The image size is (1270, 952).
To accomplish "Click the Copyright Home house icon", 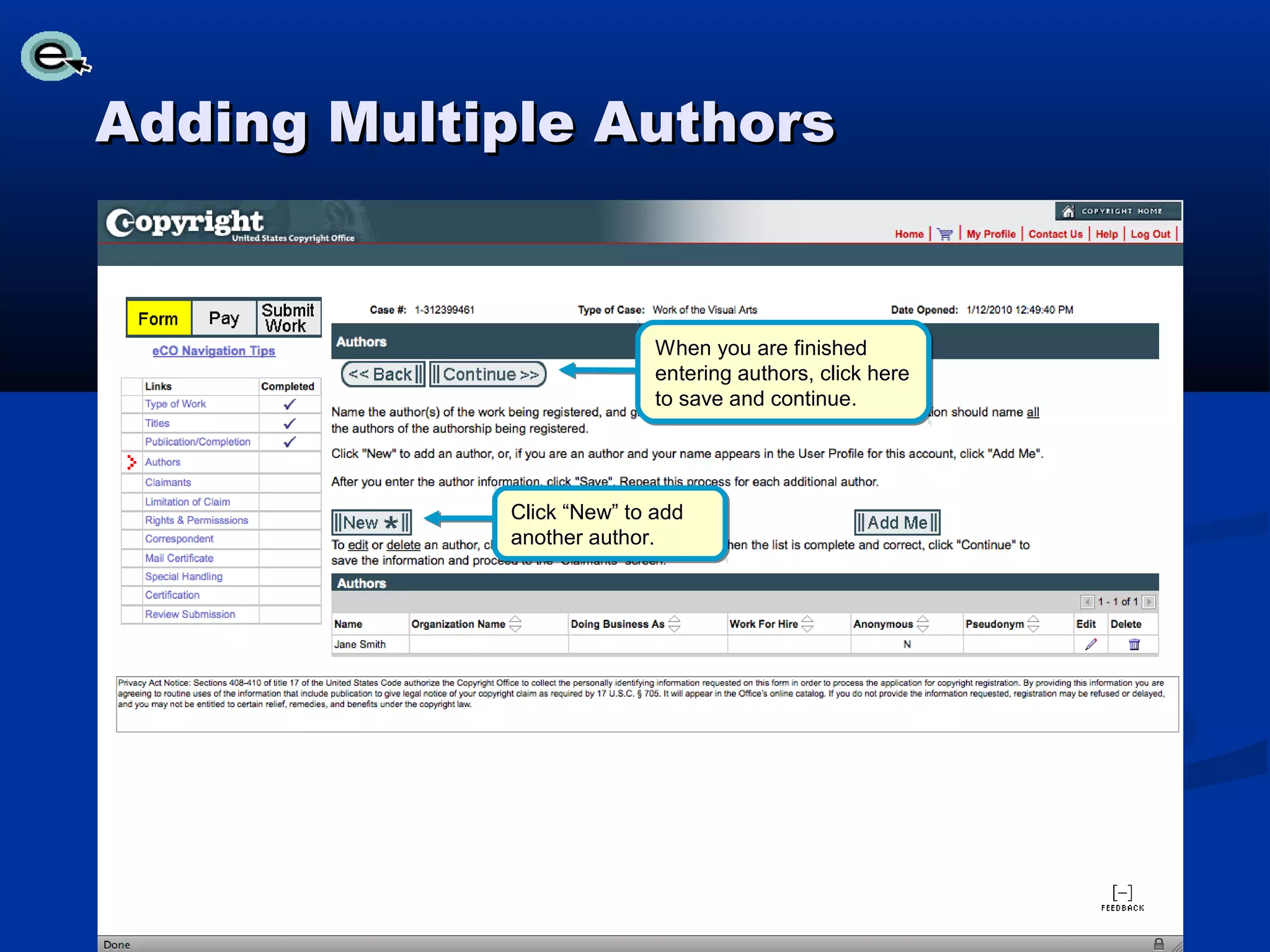I will [1068, 211].
